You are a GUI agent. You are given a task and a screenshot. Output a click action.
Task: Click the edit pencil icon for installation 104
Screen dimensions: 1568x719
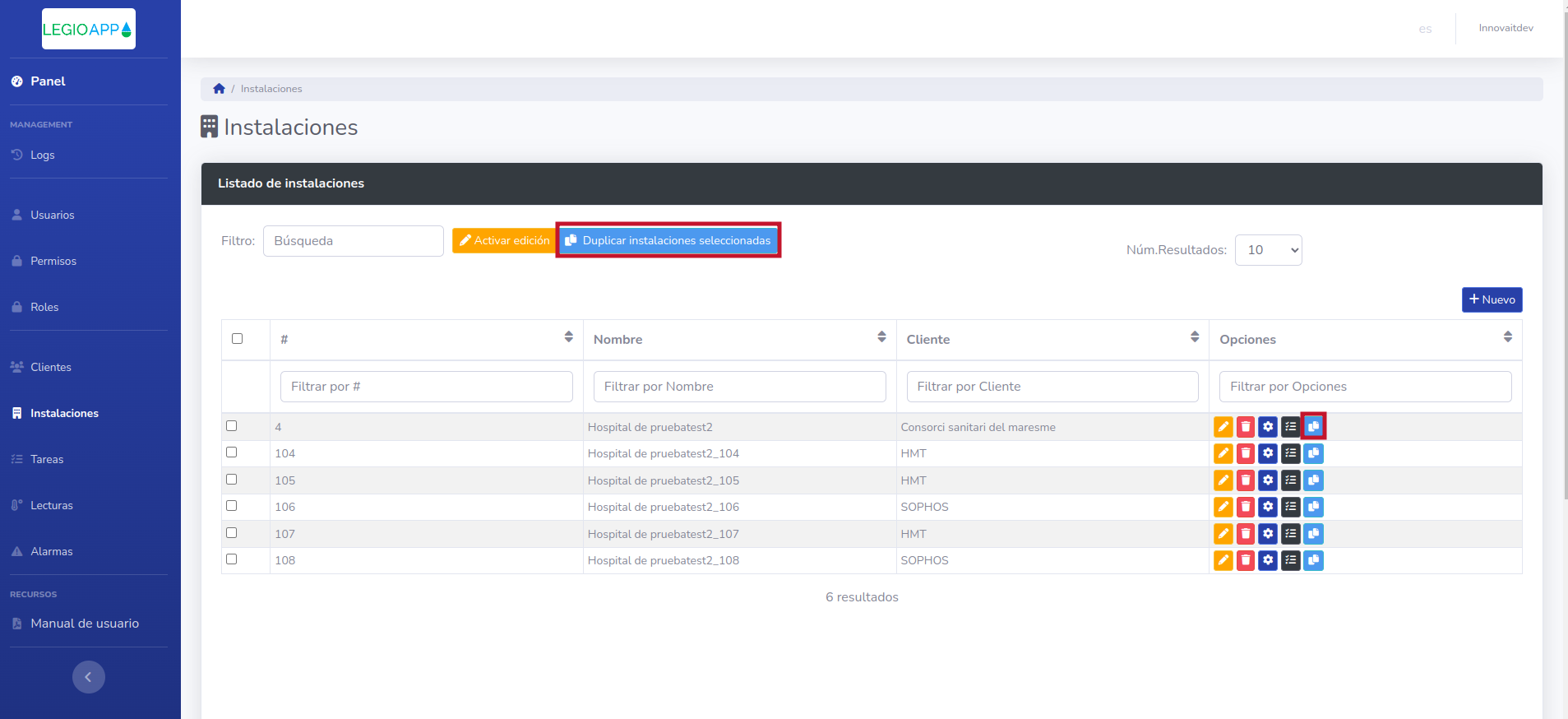[1223, 453]
